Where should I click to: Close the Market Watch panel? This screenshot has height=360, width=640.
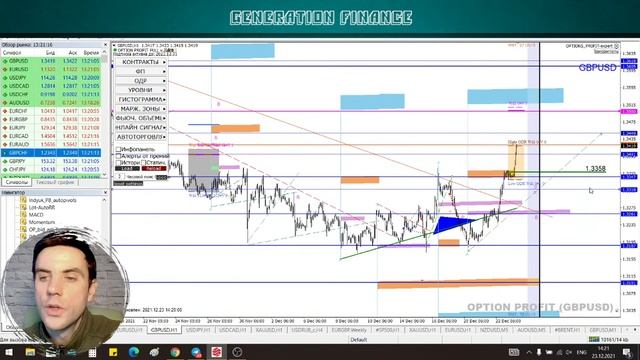pos(105,44)
